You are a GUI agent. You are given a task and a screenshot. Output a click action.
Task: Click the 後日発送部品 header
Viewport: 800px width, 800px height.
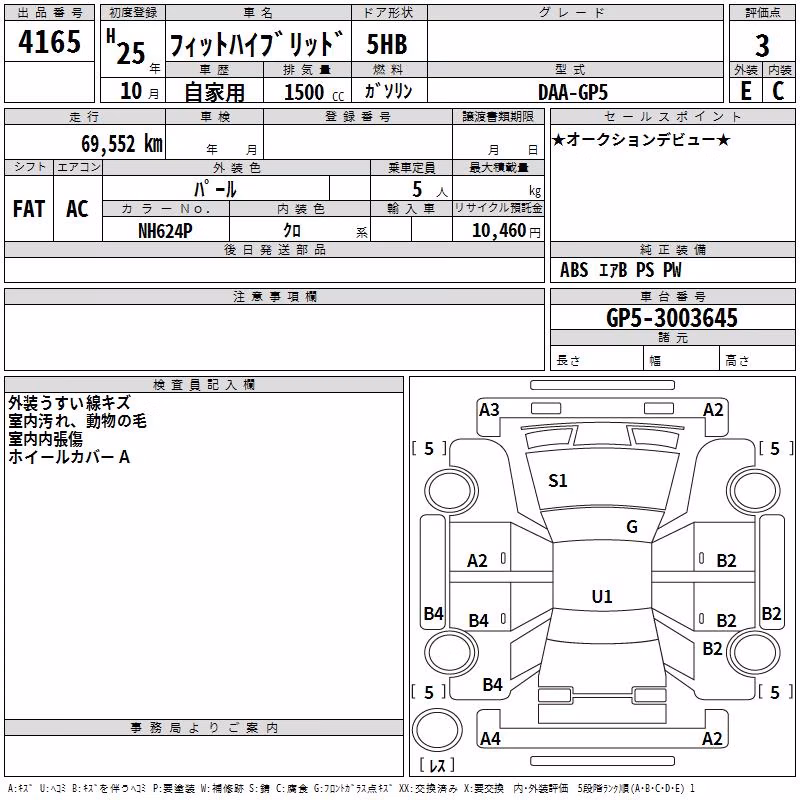click(x=274, y=250)
